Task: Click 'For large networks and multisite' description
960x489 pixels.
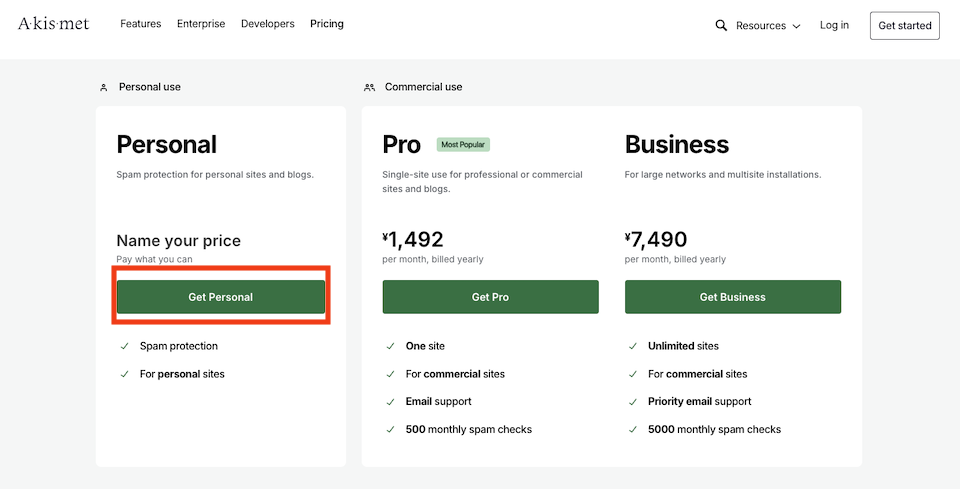Action: pos(723,174)
